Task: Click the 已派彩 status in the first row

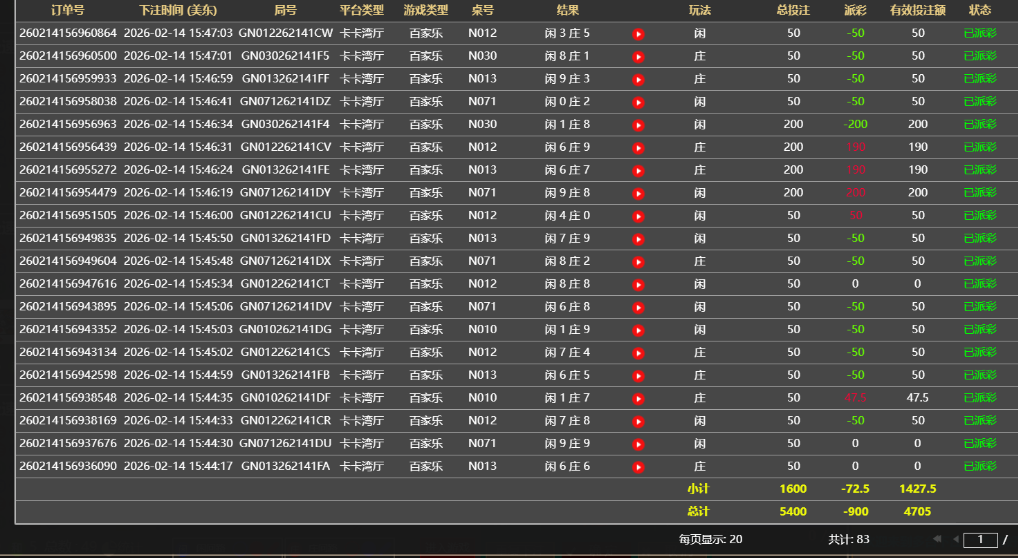Action: pos(979,34)
